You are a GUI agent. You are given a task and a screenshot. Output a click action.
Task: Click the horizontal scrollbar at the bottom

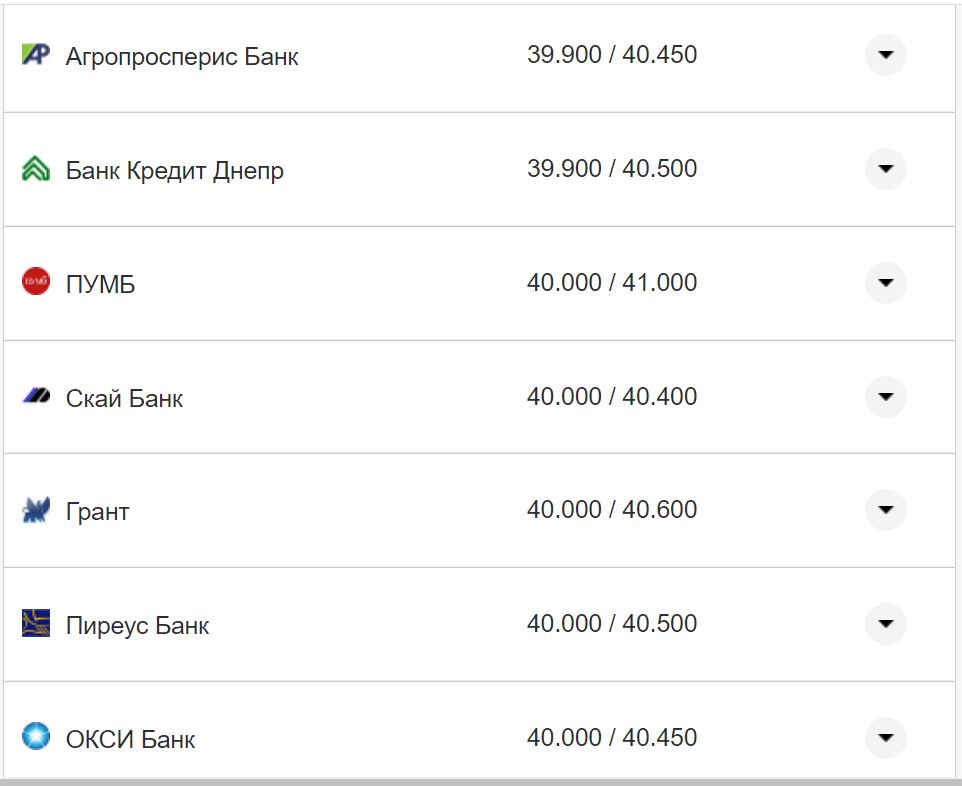click(480, 781)
